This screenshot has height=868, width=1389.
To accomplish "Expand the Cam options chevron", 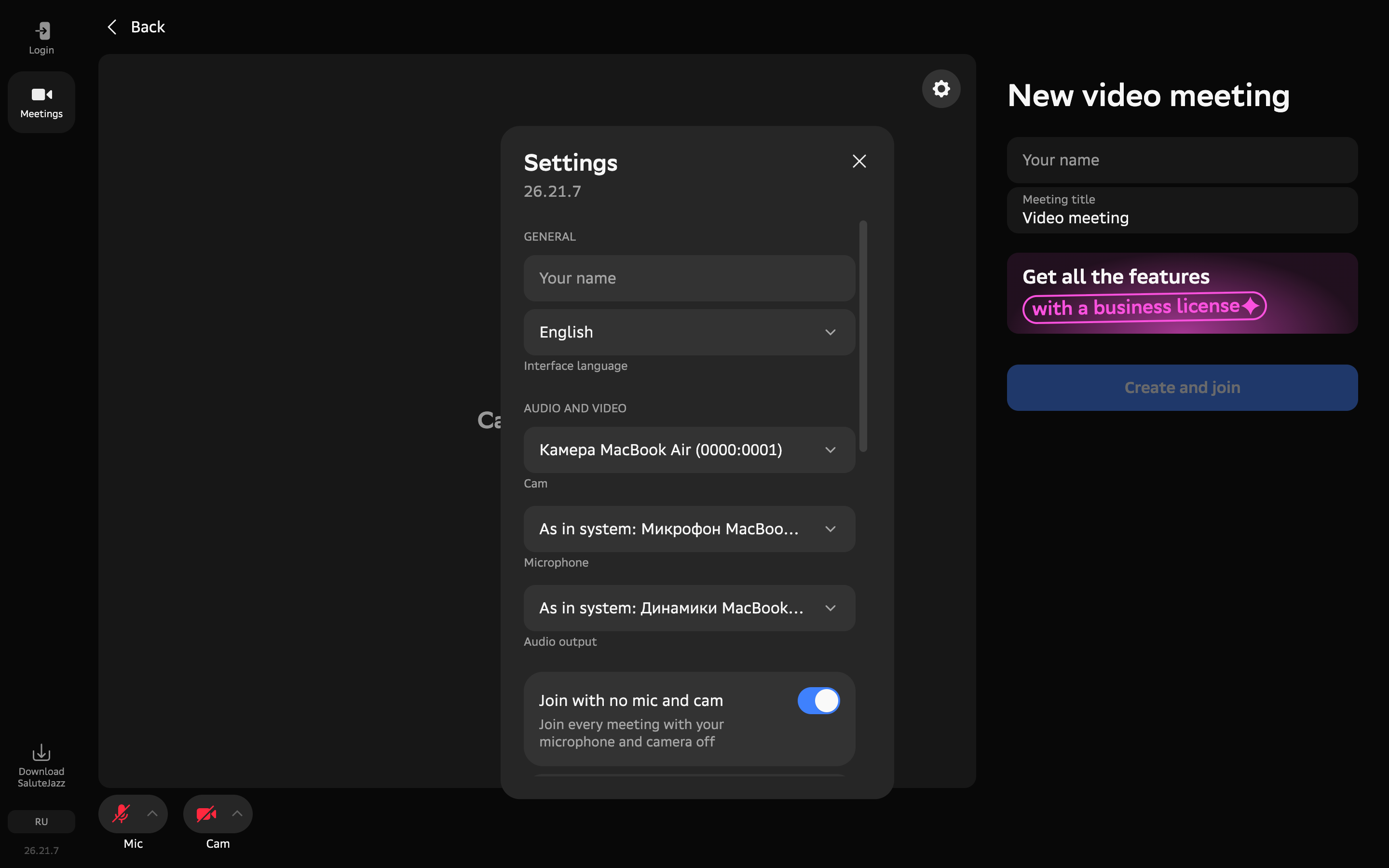I will (x=237, y=814).
